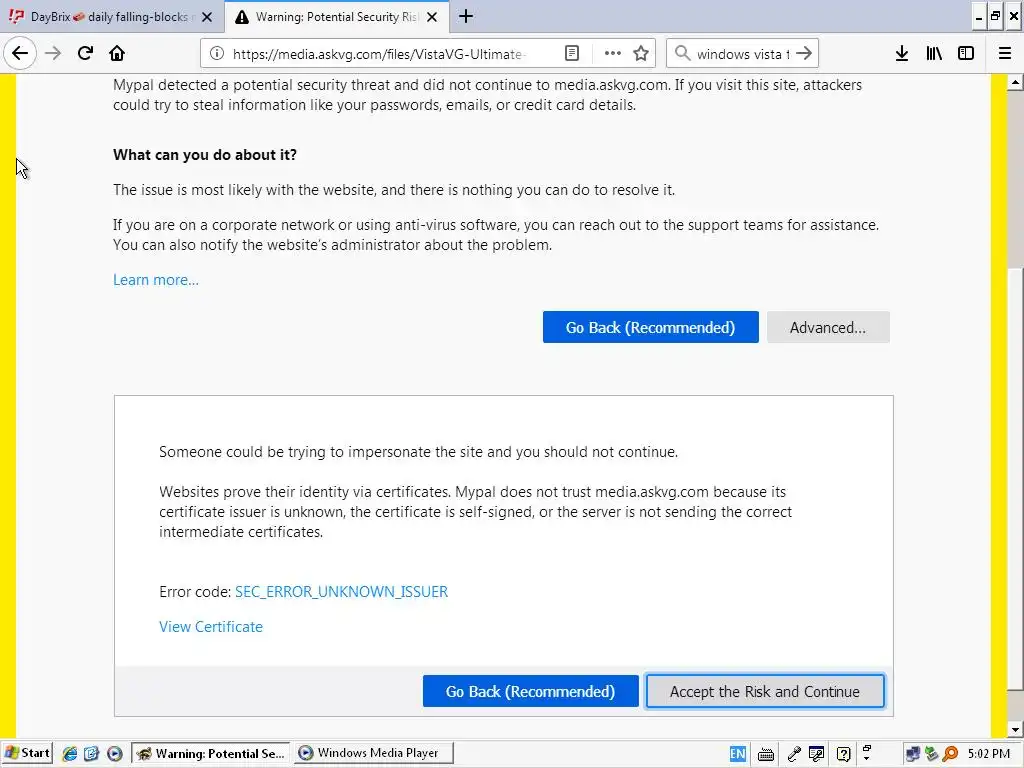Click Go Back (Recommended) in the advanced panel
Viewport: 1024px width, 768px height.
530,691
